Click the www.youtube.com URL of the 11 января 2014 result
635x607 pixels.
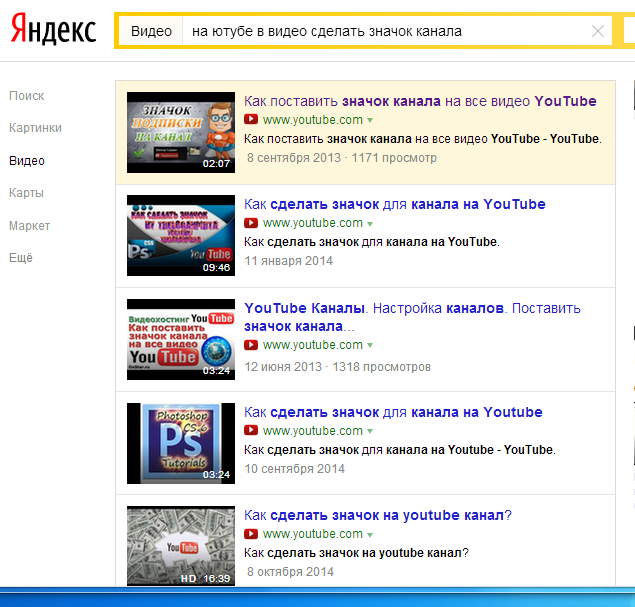(x=313, y=223)
